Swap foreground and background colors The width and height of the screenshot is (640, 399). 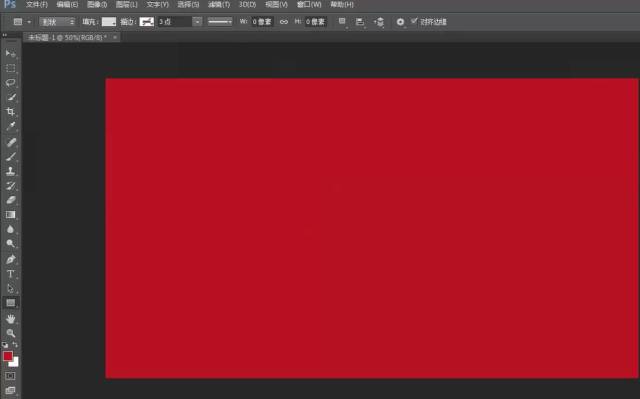tap(15, 345)
